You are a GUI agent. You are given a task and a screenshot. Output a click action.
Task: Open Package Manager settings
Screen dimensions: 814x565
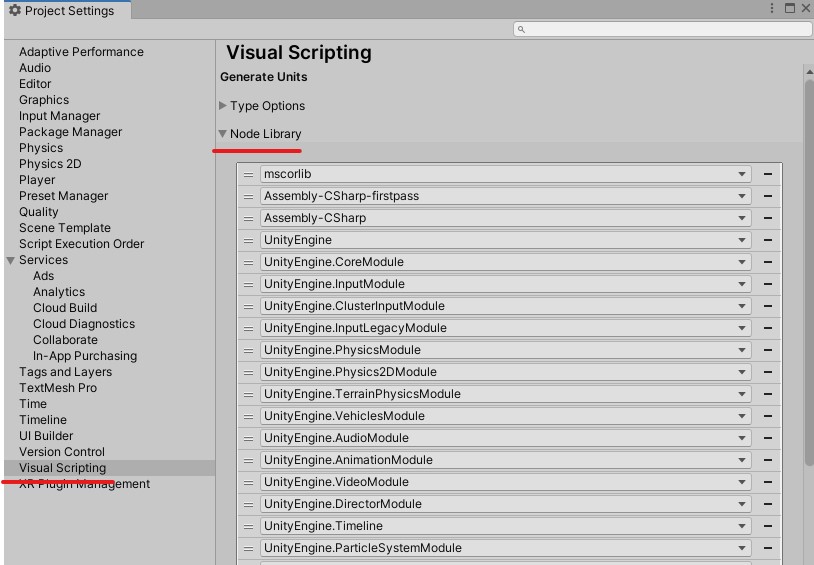click(71, 132)
